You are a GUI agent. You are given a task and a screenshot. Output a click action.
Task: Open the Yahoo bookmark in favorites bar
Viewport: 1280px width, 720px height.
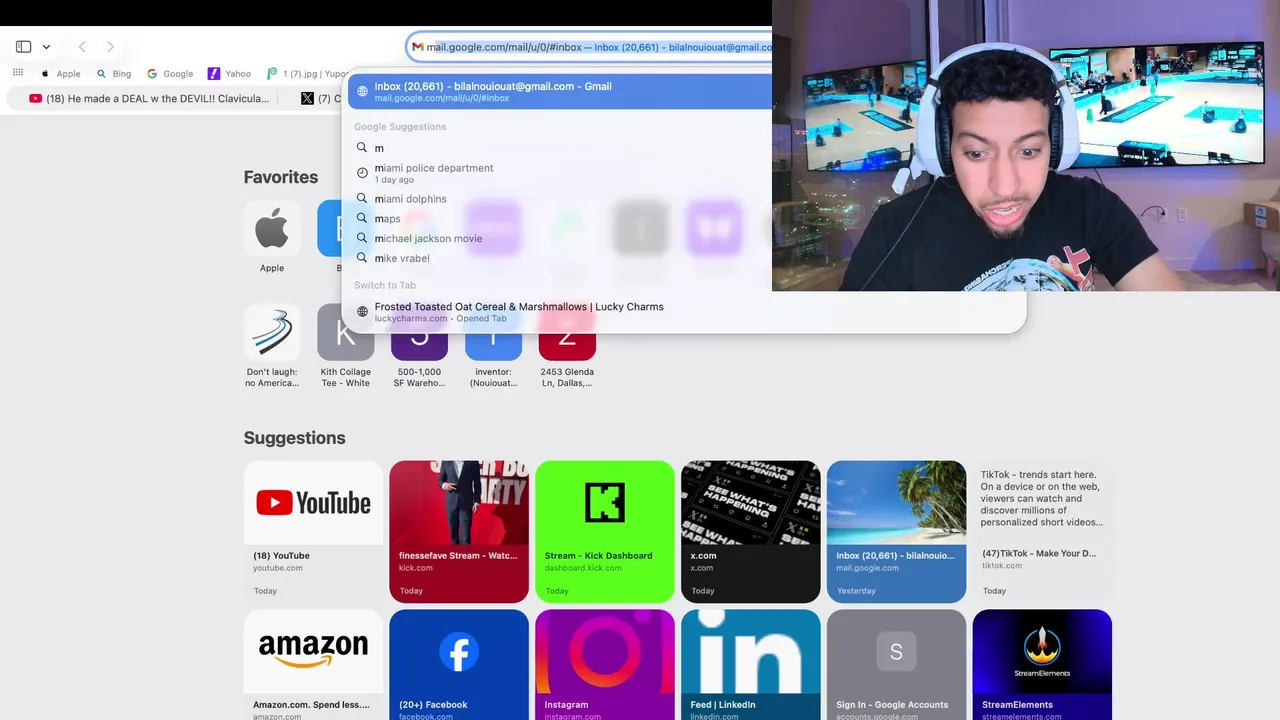230,73
